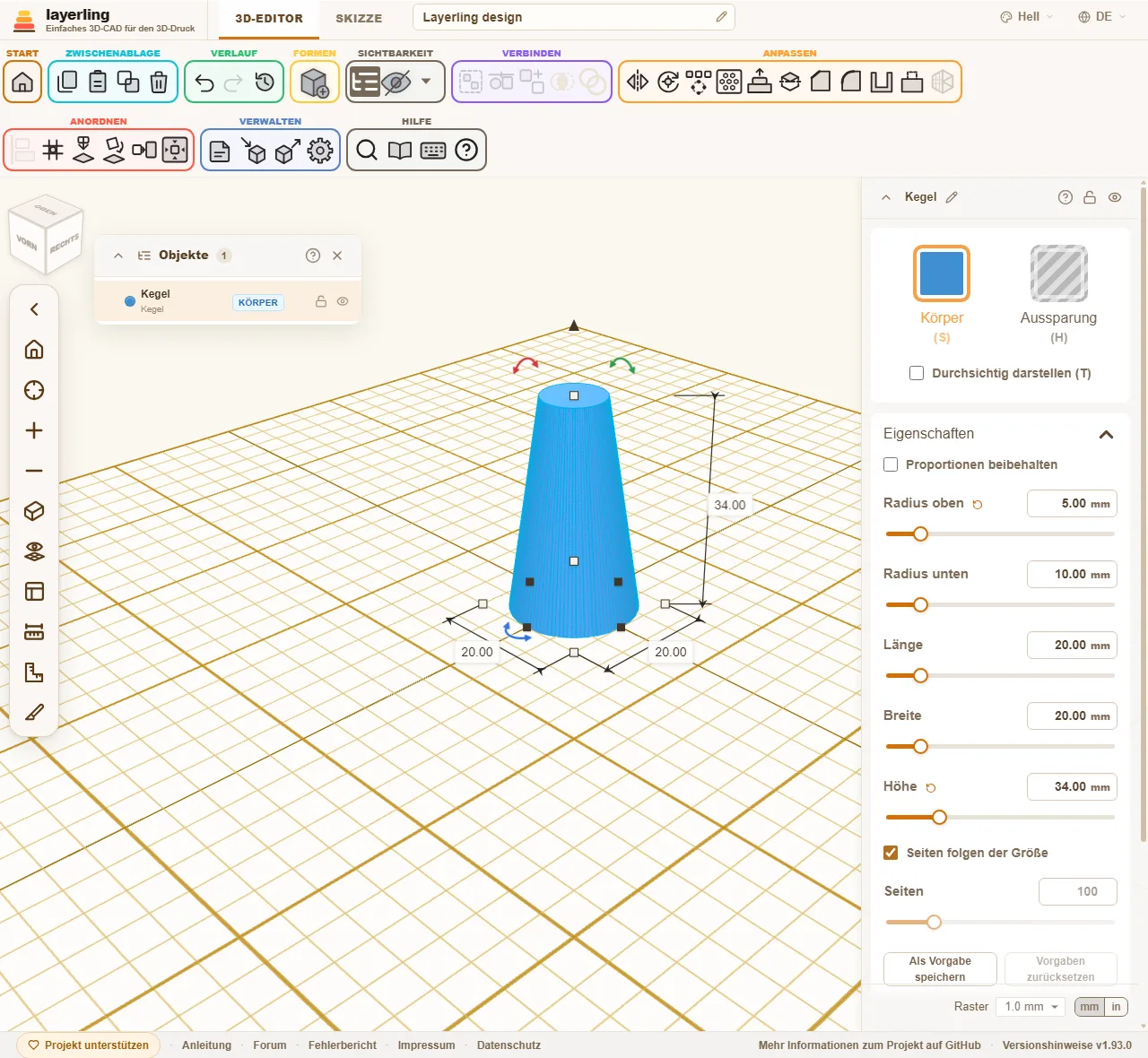The height and width of the screenshot is (1058, 1148).
Task: Click the help question mark in Hilfe toolbar
Action: click(x=466, y=150)
